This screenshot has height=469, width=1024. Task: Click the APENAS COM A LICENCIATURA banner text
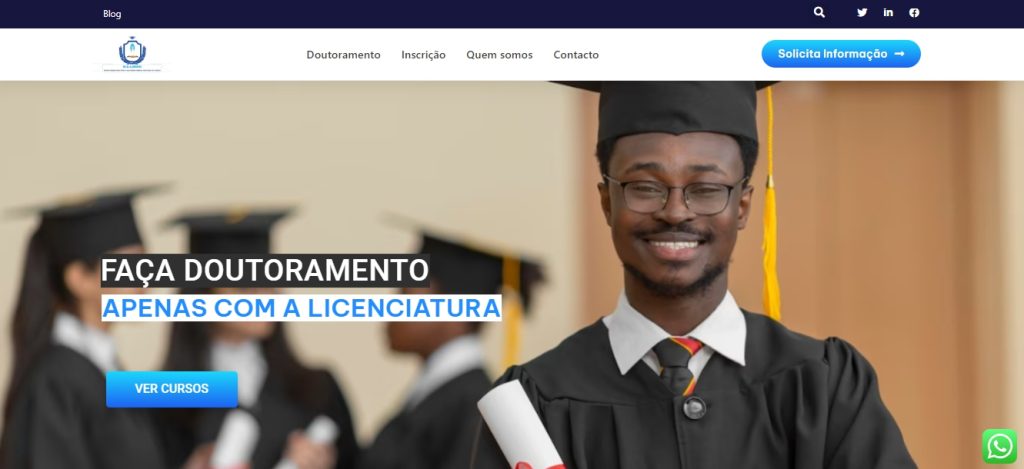[301, 308]
